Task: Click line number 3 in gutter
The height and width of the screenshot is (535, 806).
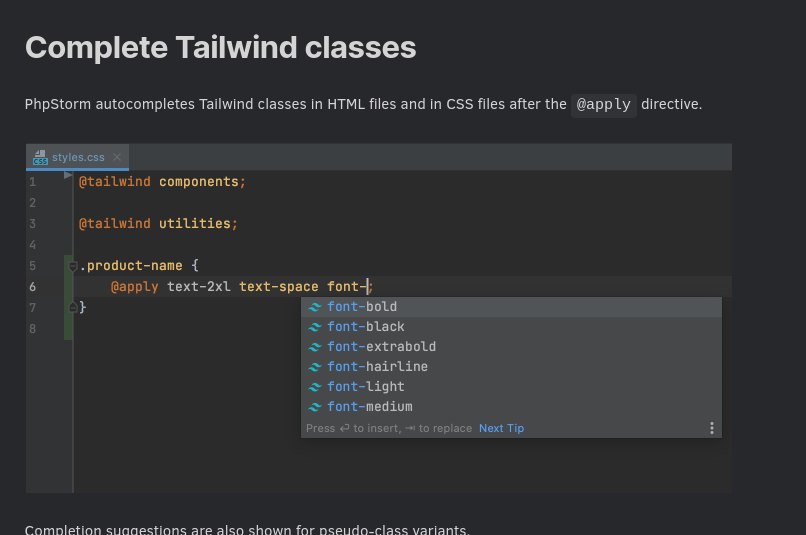Action: (32, 224)
